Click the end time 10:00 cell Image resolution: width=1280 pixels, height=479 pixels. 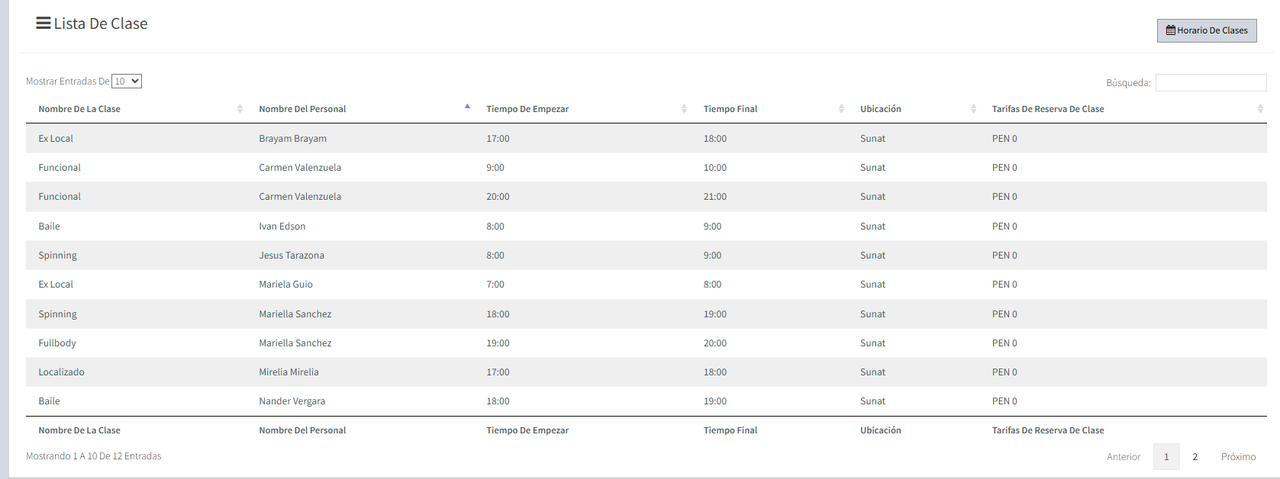point(715,167)
